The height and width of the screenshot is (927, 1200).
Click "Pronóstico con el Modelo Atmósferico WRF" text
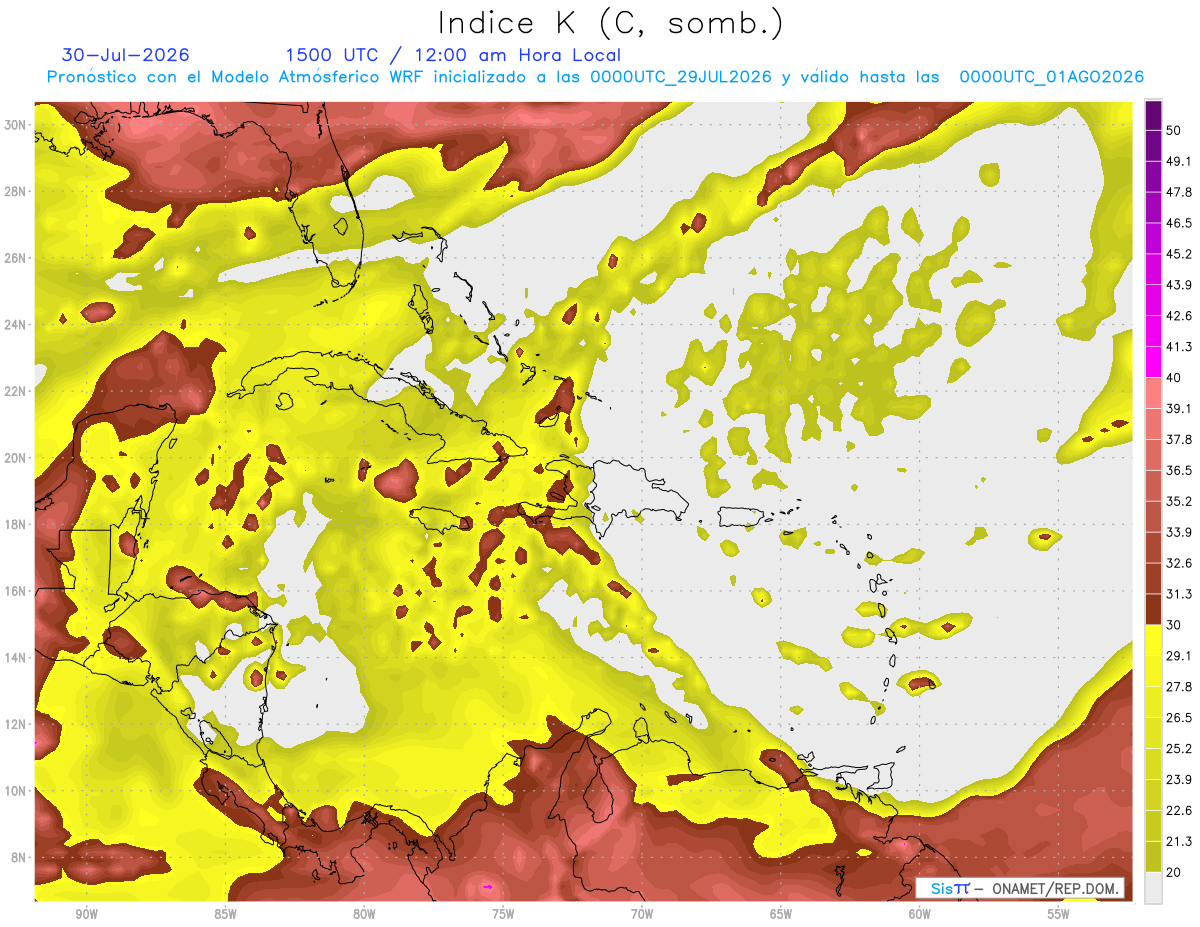tap(238, 77)
